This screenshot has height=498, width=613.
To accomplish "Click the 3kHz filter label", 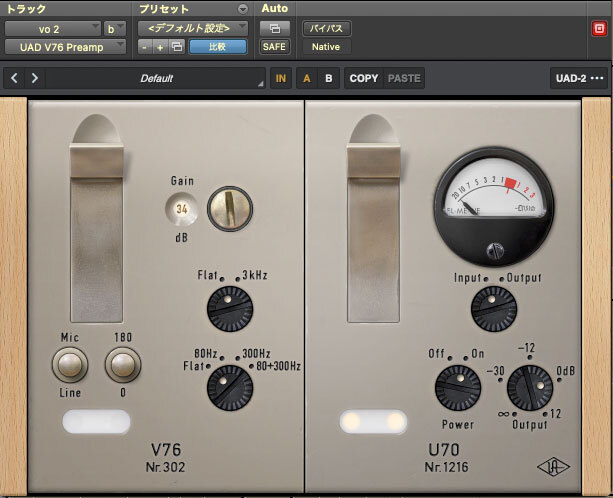I will point(255,275).
